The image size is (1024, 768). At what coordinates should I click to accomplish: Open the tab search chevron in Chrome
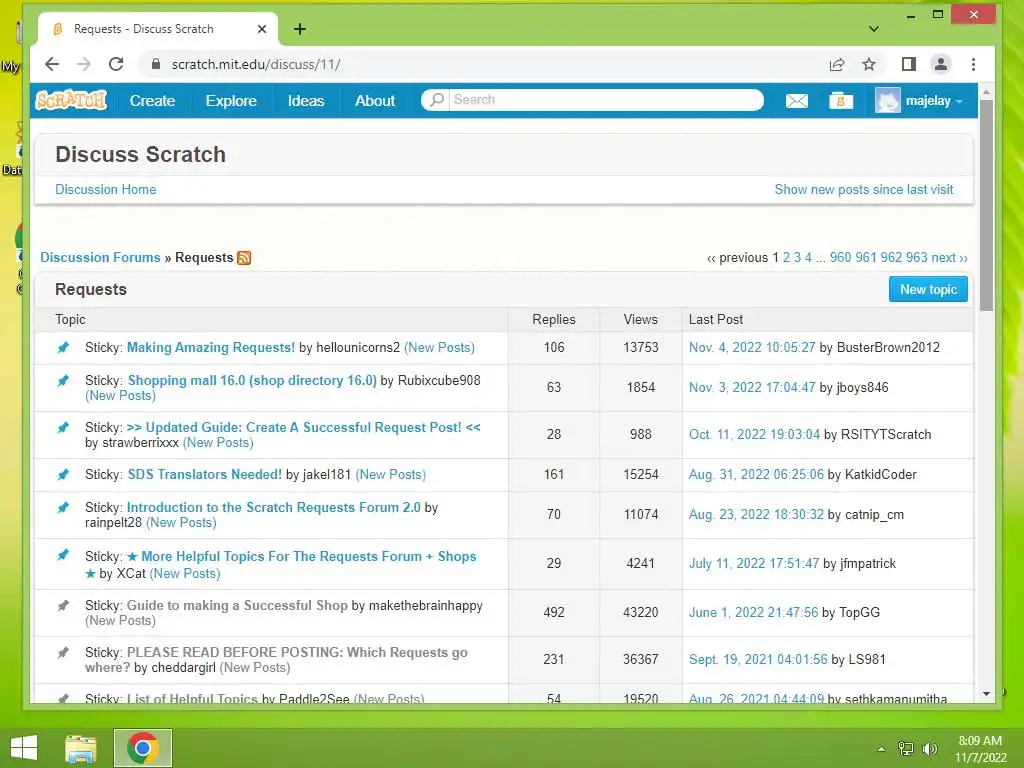coord(874,29)
